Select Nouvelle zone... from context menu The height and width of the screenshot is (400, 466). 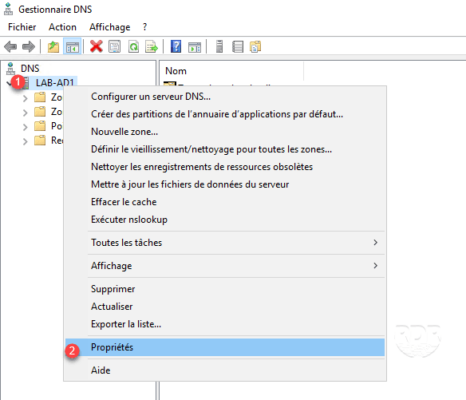tap(225, 132)
